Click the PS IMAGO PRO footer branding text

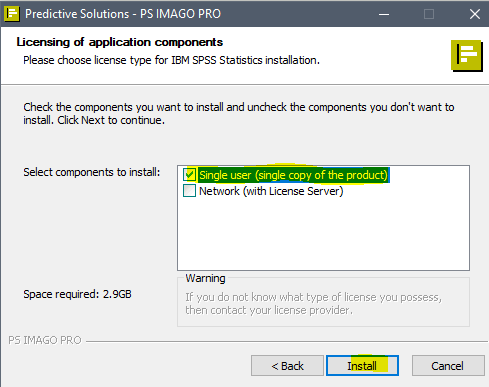click(45, 340)
